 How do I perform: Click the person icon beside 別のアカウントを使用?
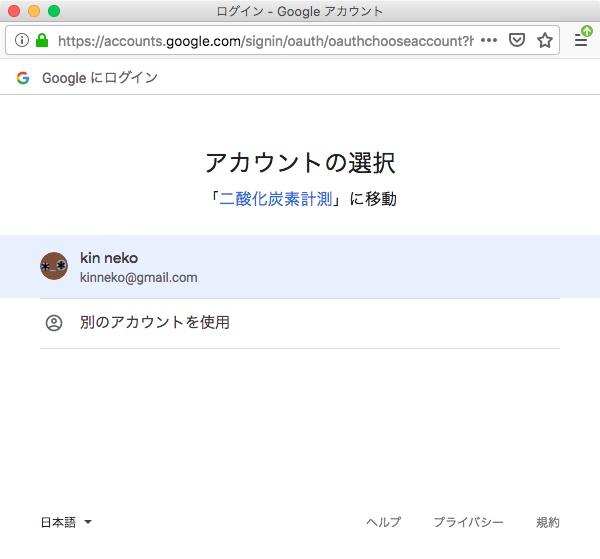pos(54,323)
